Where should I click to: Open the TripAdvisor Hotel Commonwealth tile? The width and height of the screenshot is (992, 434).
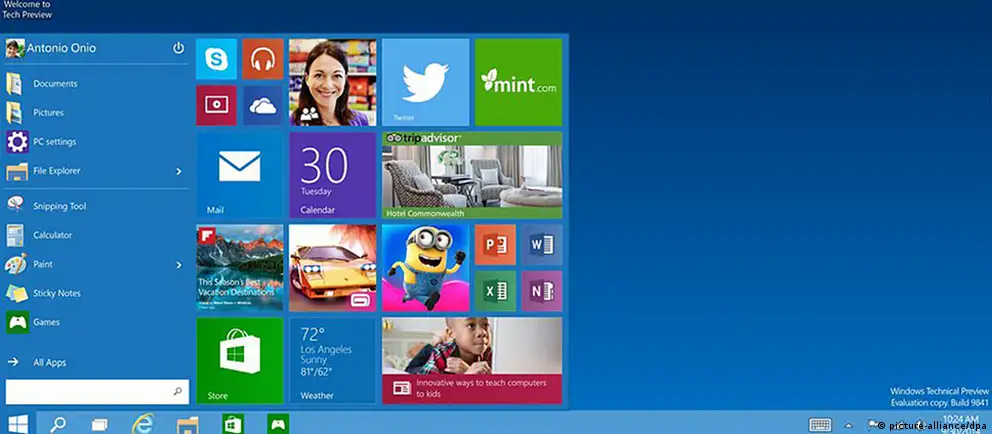pyautogui.click(x=471, y=174)
